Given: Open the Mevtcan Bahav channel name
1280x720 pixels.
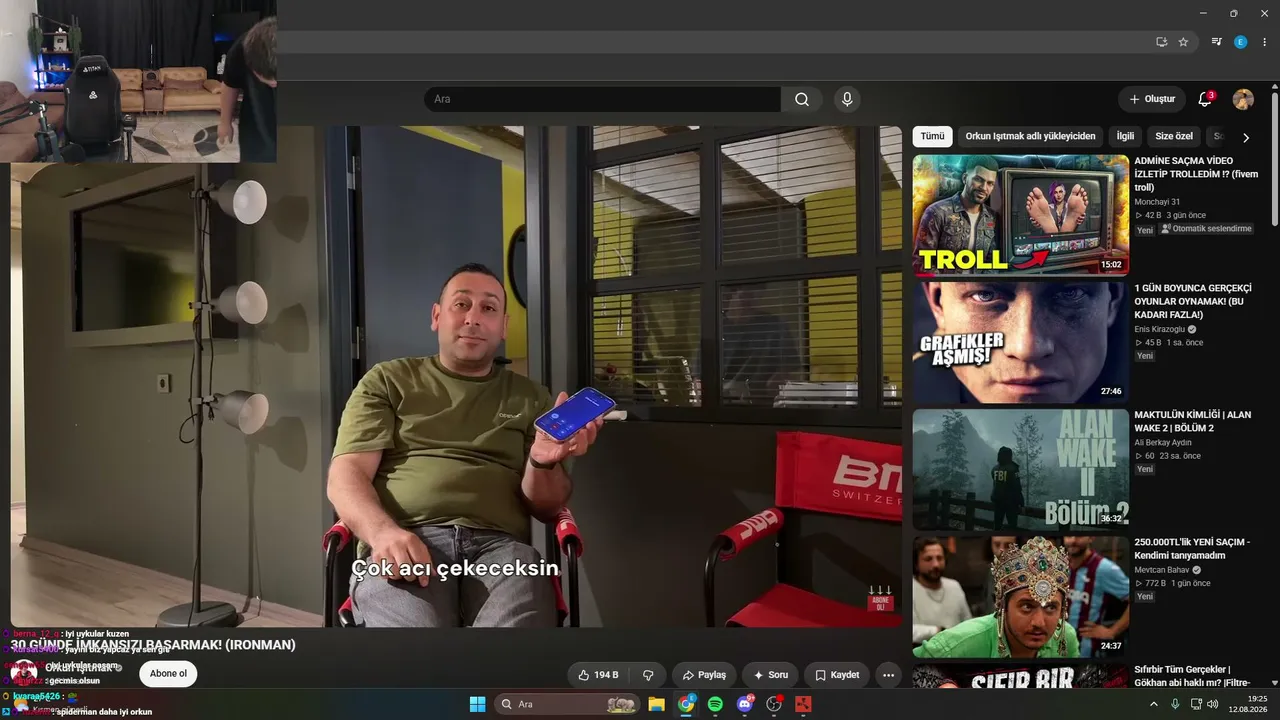Looking at the screenshot, I should coord(1161,570).
